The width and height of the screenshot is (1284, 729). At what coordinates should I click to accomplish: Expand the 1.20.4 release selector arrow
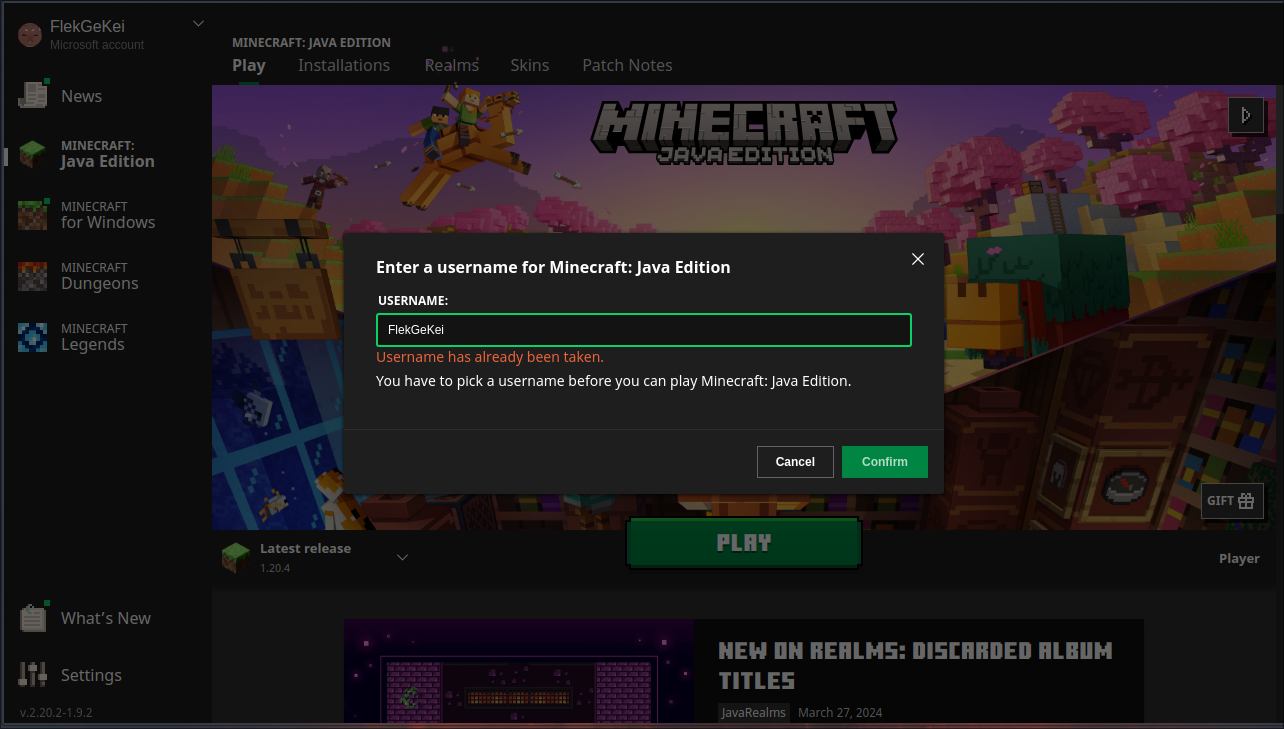(x=402, y=557)
